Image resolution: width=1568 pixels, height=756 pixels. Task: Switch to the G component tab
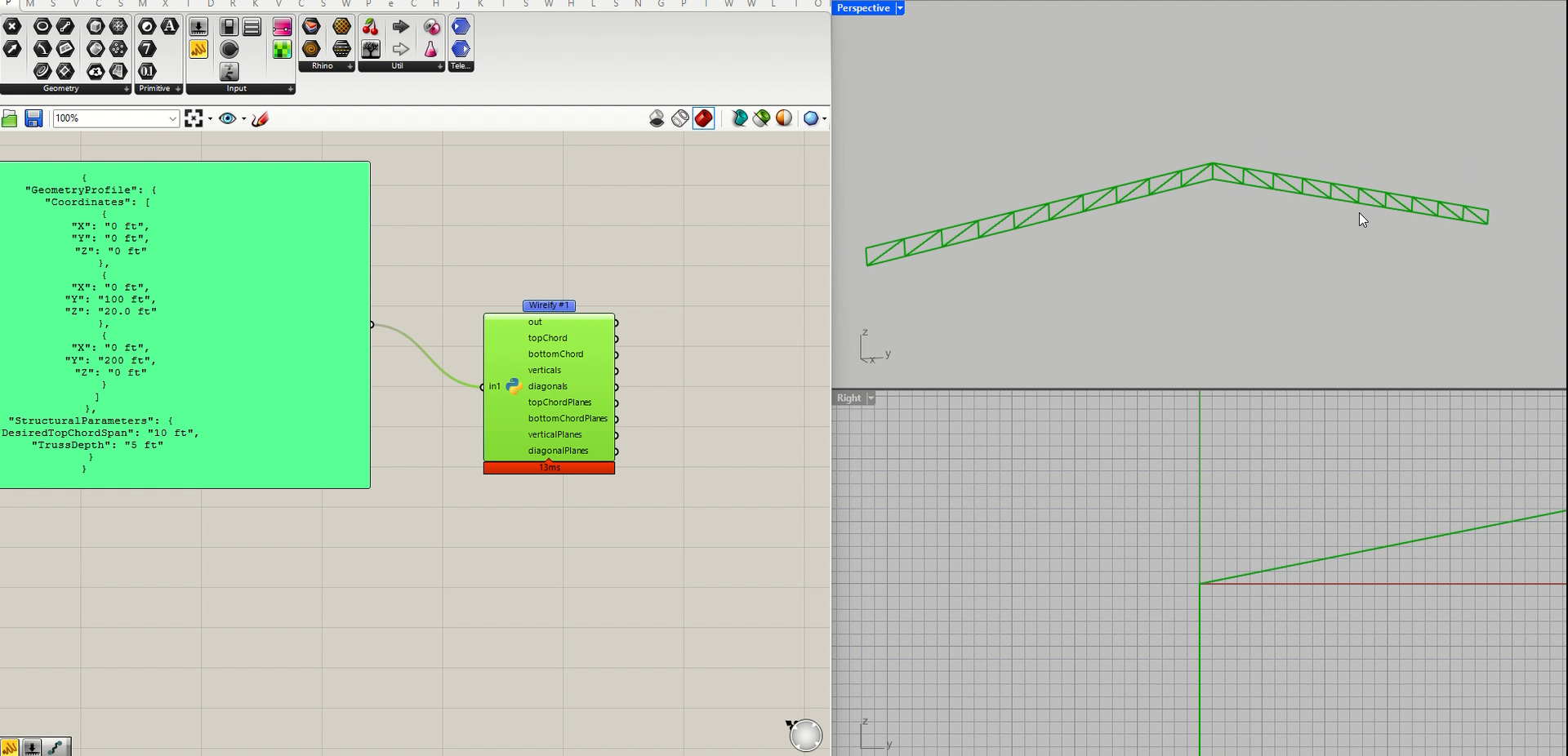click(661, 4)
